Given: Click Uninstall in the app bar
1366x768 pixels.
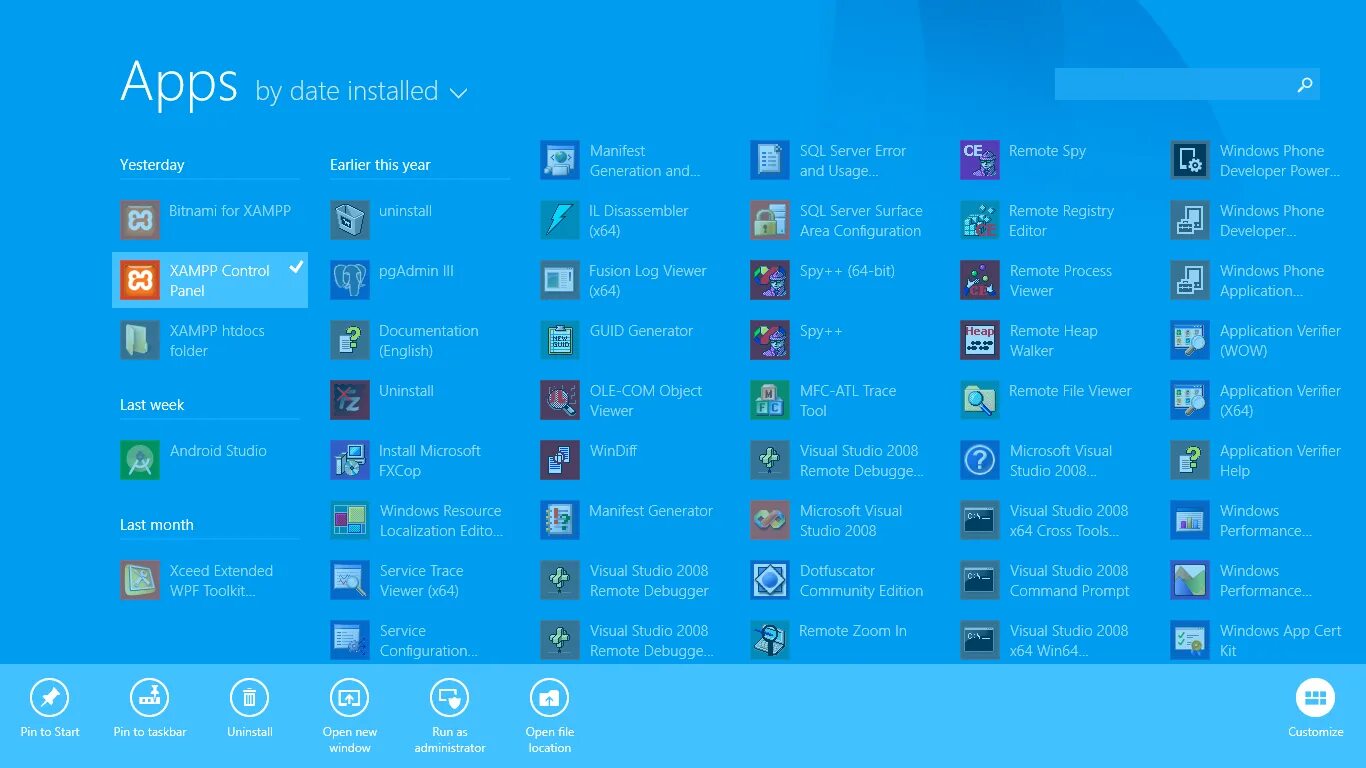Looking at the screenshot, I should [250, 708].
